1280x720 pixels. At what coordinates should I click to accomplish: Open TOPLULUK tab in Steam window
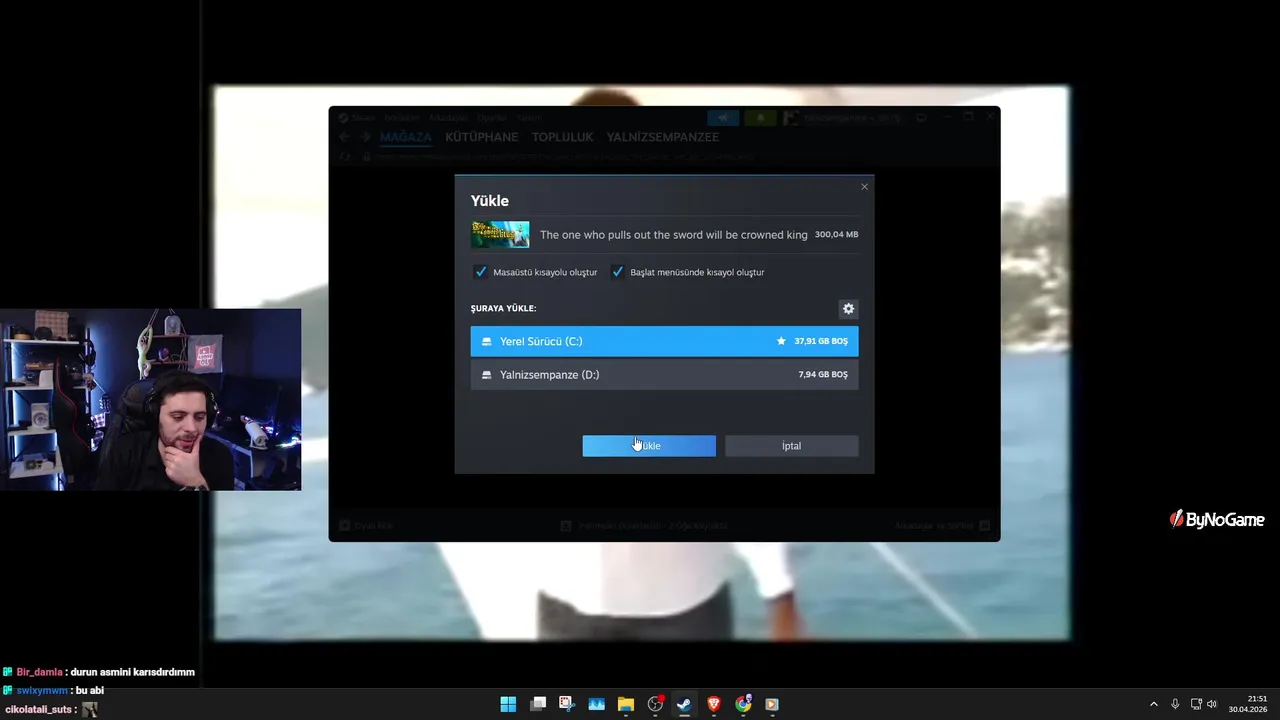pyautogui.click(x=562, y=137)
